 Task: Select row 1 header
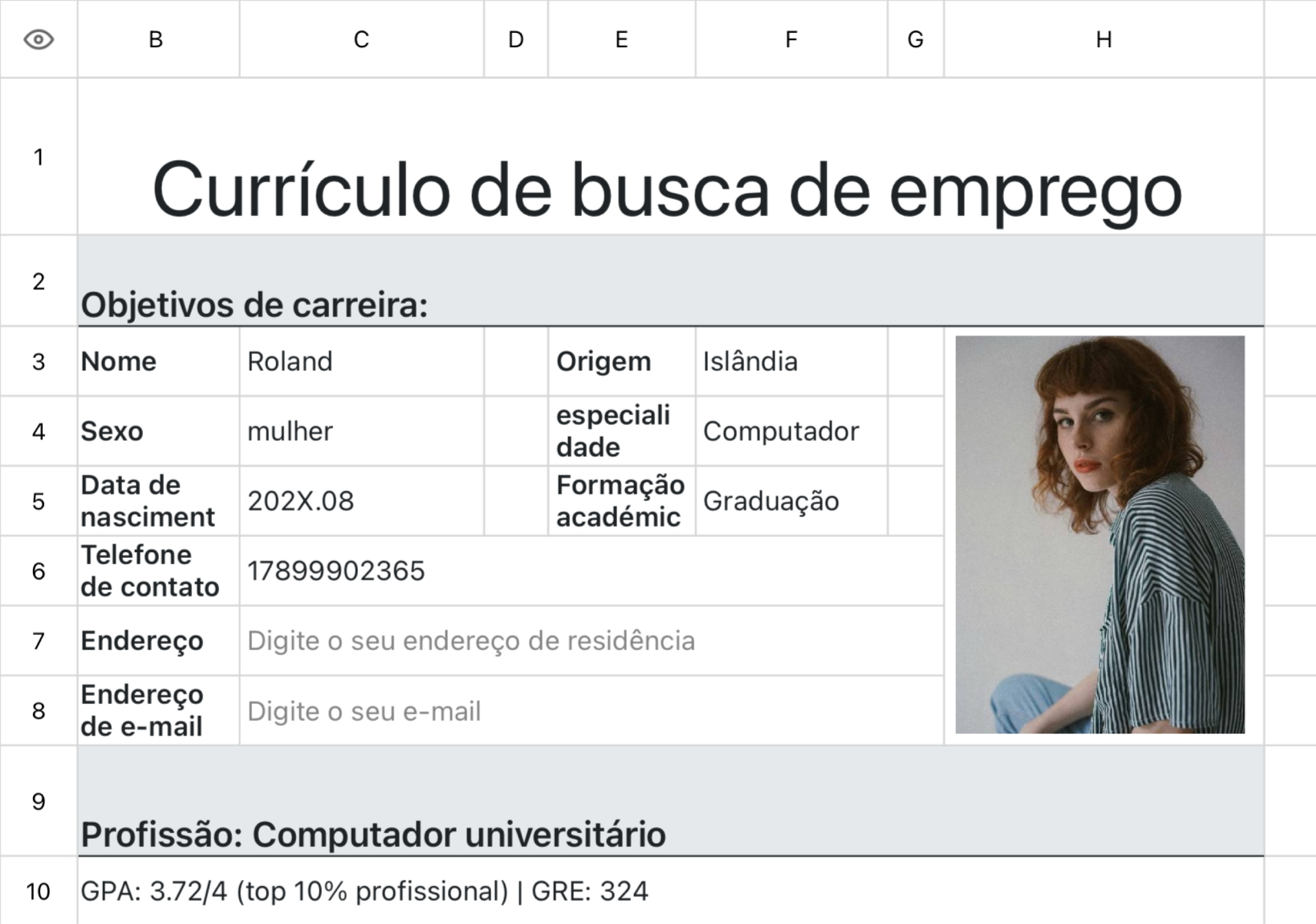39,156
